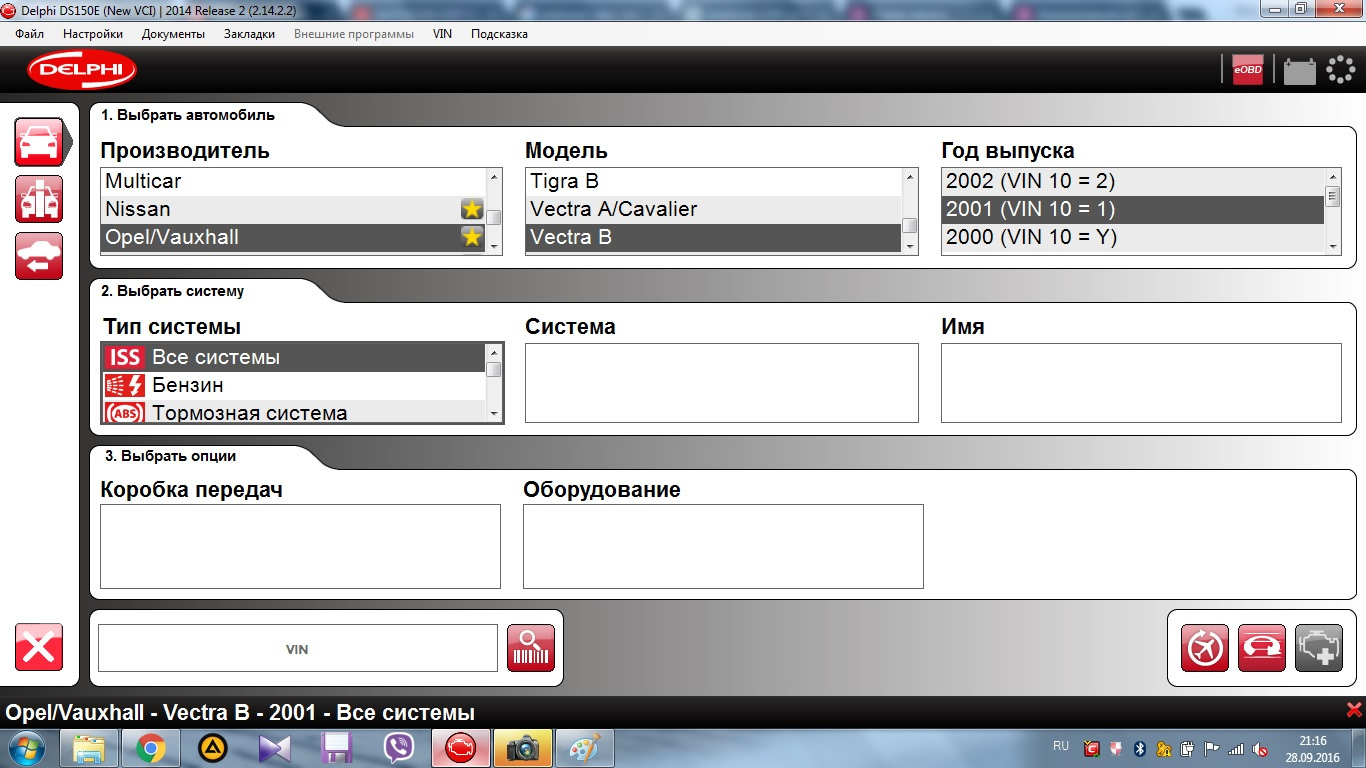Open Visual Studio from the taskbar
Screen dimensions: 1366x768
point(274,748)
